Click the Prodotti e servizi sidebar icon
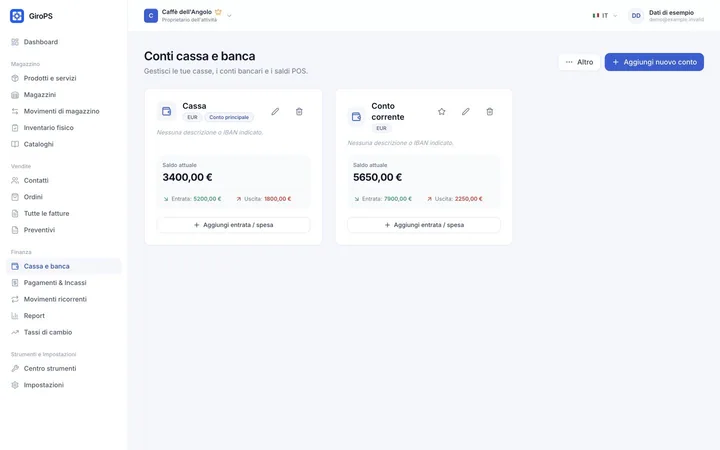The width and height of the screenshot is (720, 450). (x=15, y=79)
